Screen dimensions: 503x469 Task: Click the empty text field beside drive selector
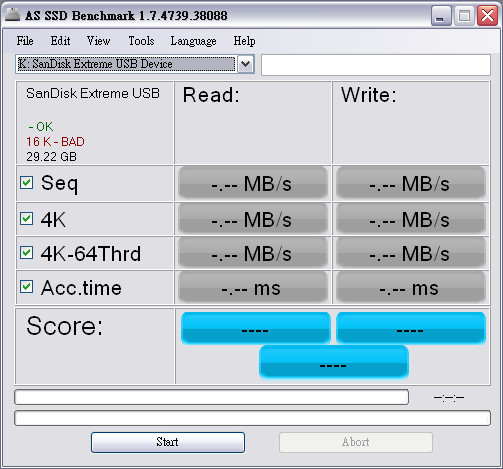[x=376, y=65]
